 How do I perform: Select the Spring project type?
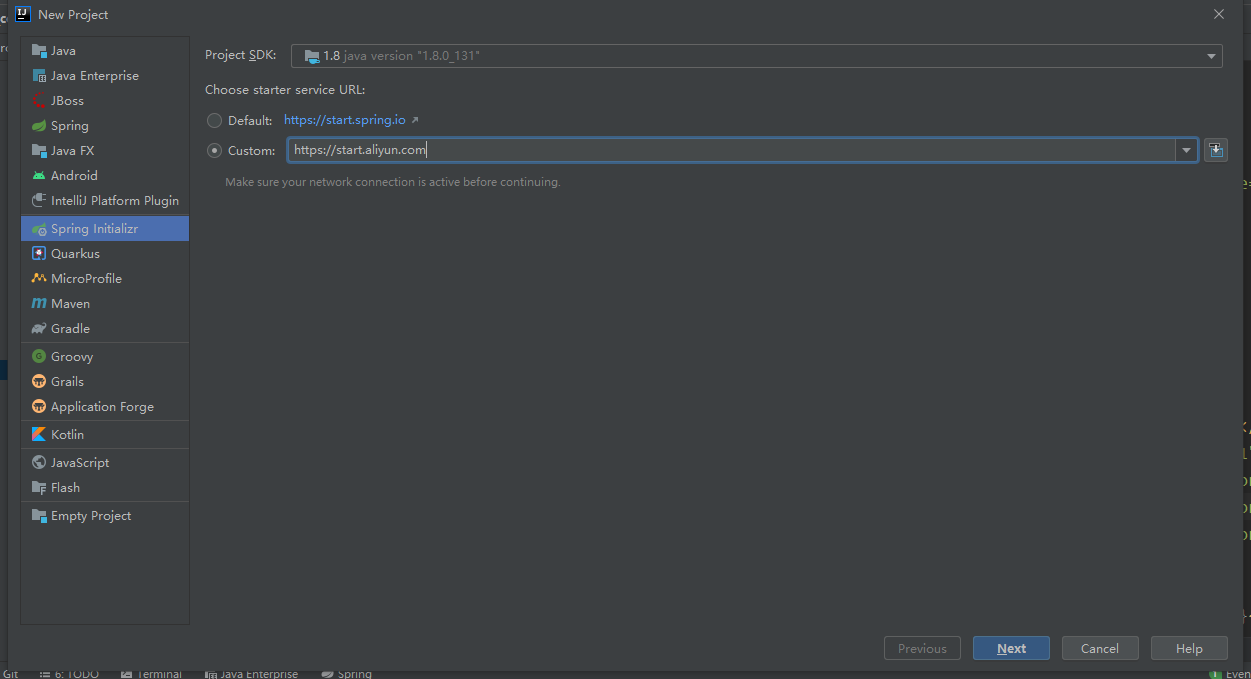pos(105,125)
